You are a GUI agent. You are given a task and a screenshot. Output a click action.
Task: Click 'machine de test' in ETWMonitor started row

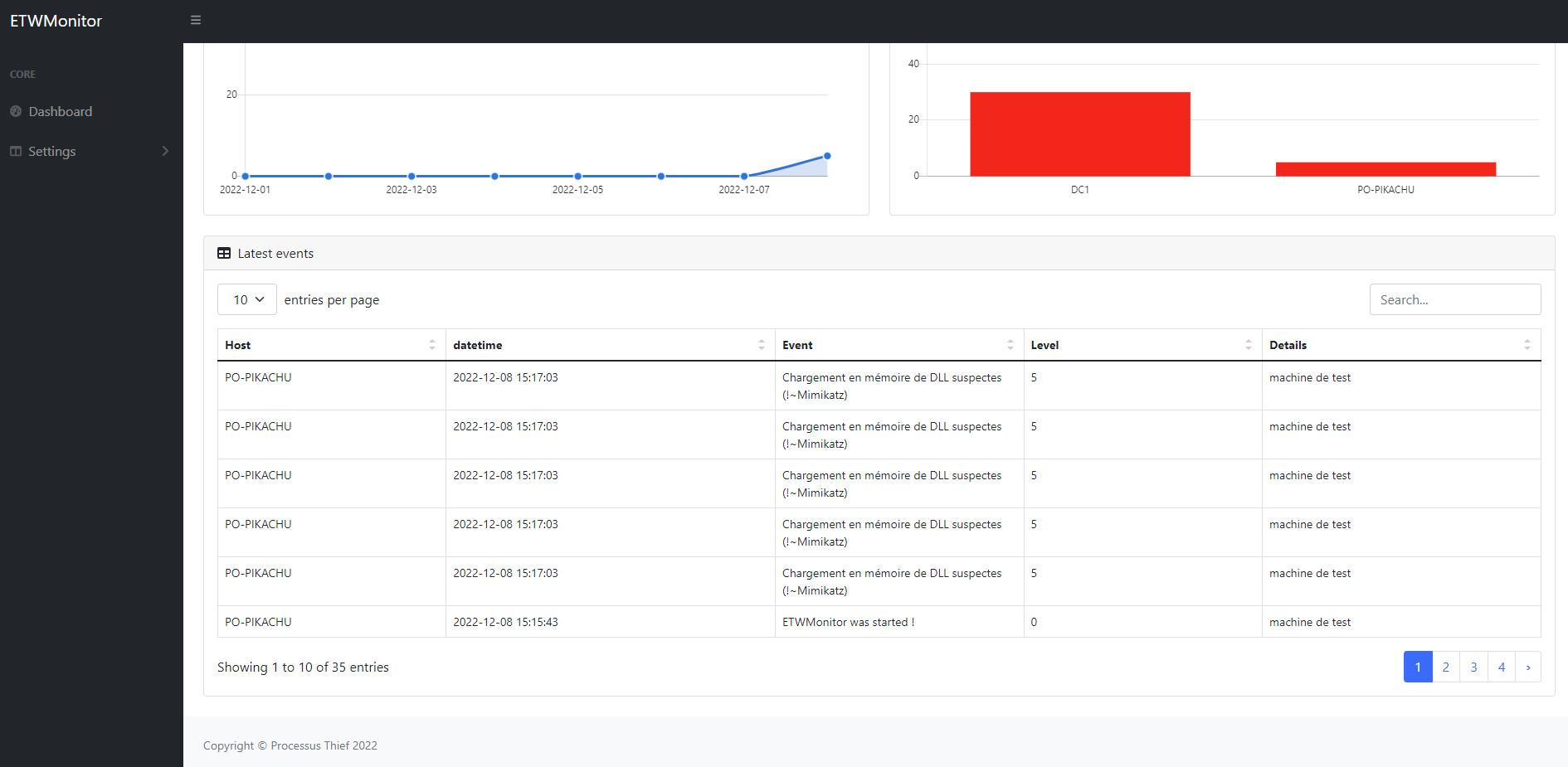pos(1310,622)
